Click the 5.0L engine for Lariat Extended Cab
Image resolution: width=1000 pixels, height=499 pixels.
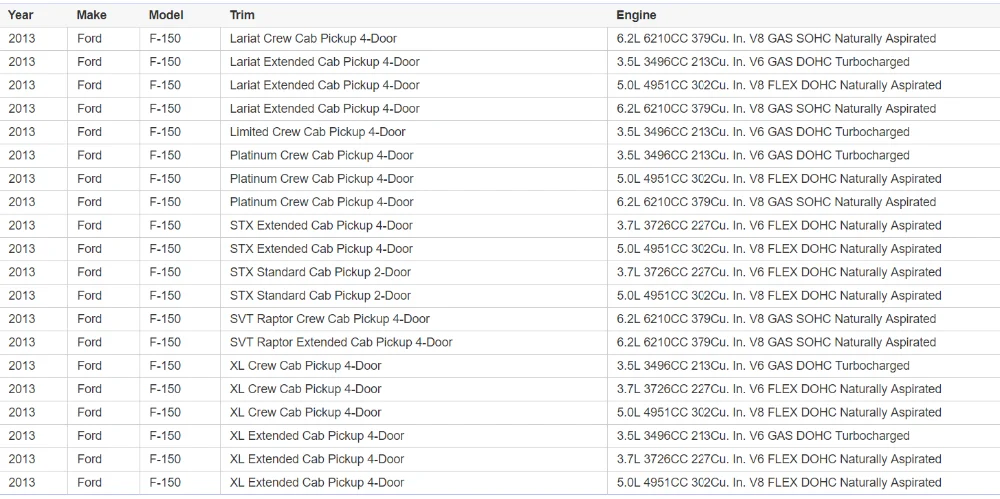[779, 85]
